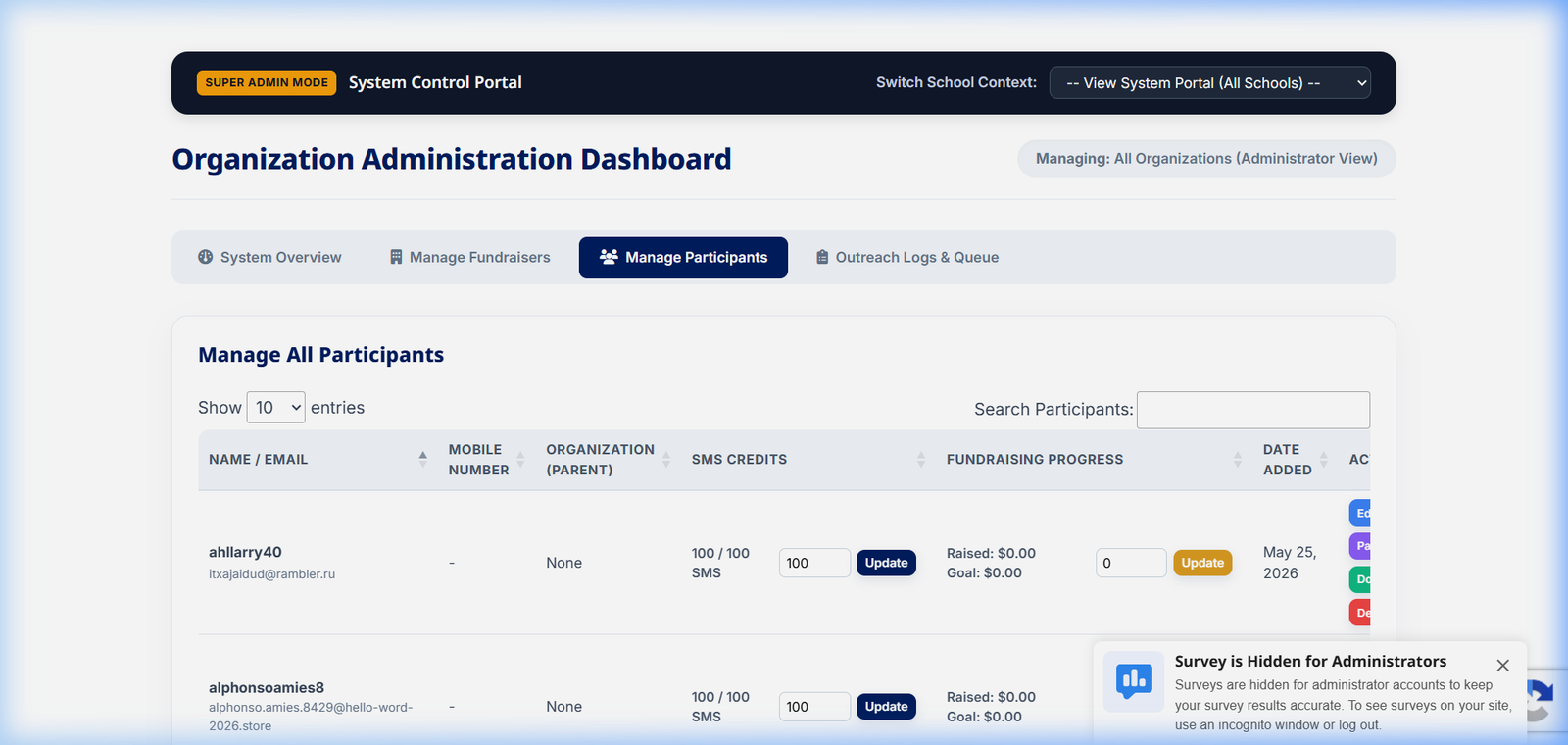Update SMS credits for alphonsoamies8
The image size is (1568, 745).
tap(886, 707)
